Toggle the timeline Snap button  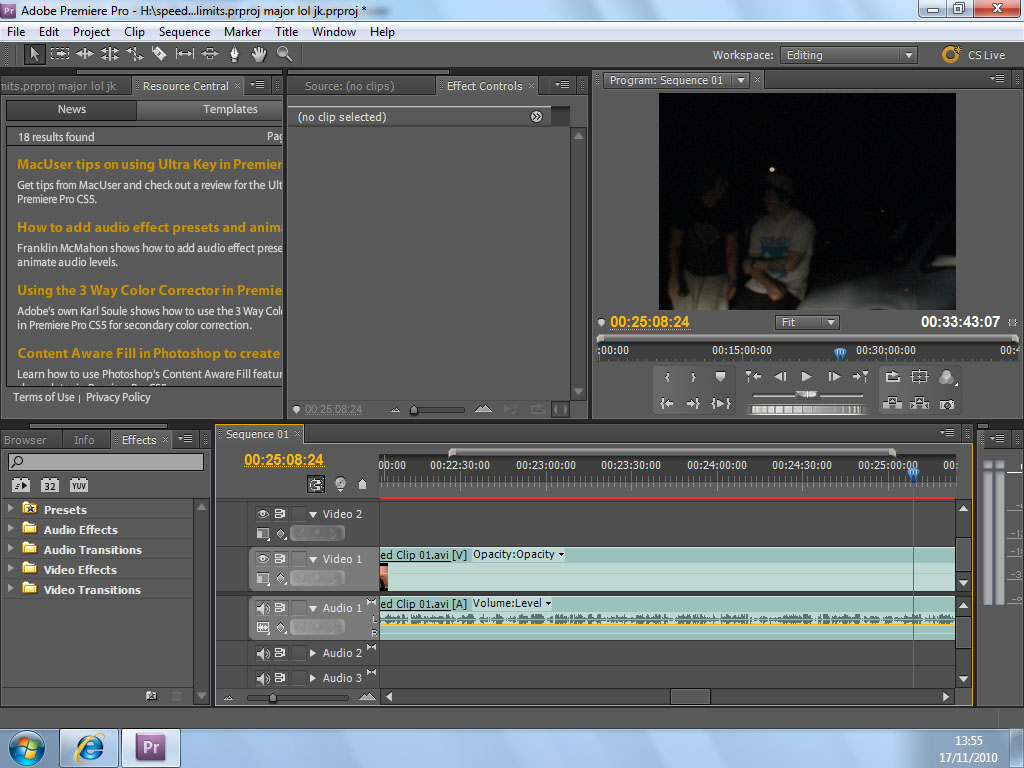(316, 484)
